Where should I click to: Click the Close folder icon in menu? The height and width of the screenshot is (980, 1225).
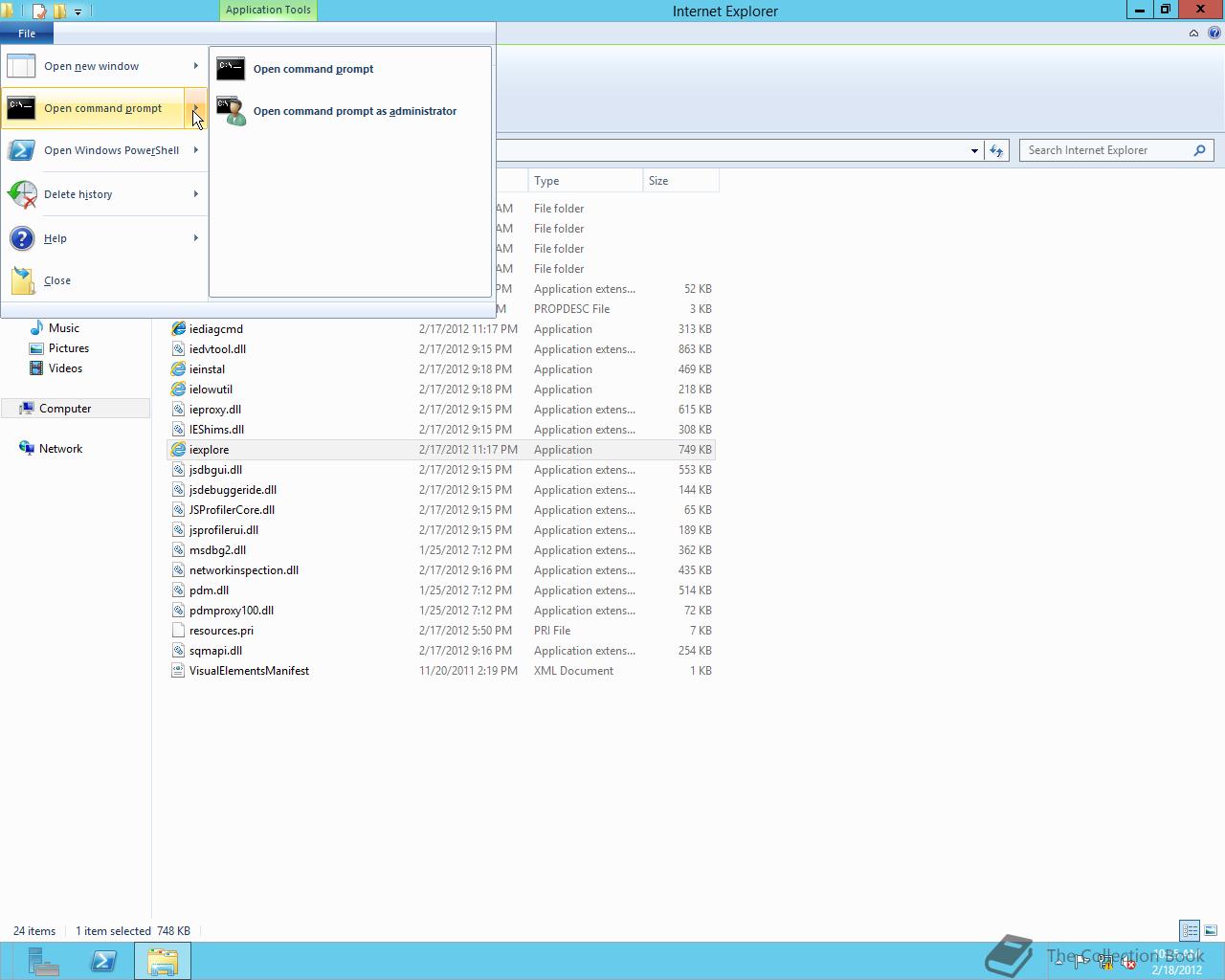[22, 280]
